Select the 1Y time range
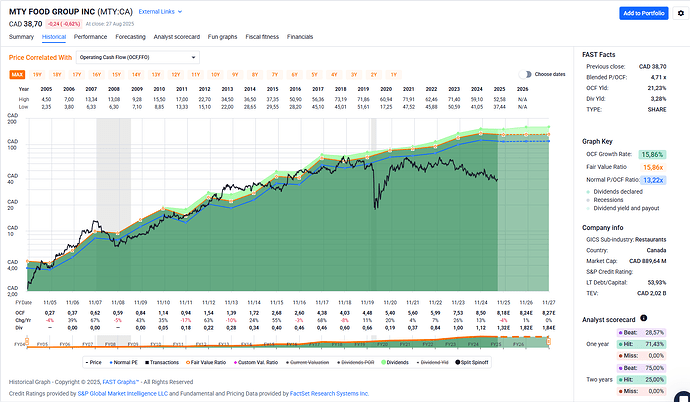The width and height of the screenshot is (690, 402). click(393, 75)
